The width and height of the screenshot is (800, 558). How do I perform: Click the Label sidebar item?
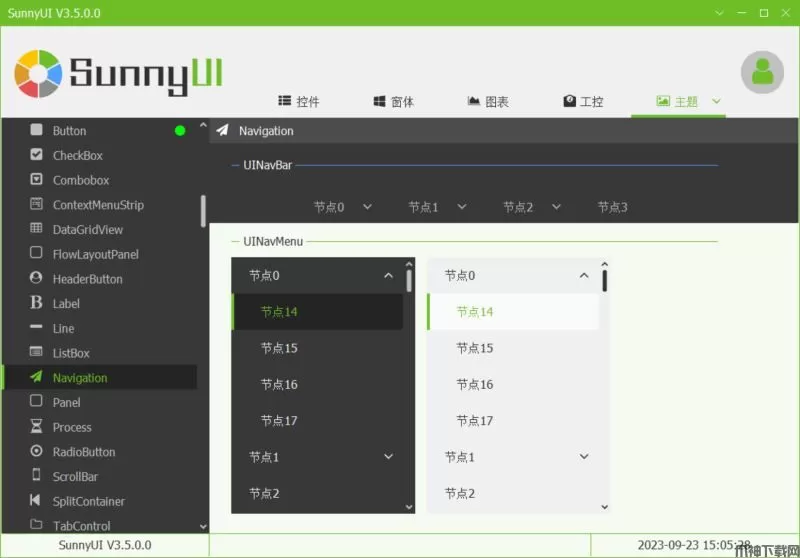(x=66, y=304)
